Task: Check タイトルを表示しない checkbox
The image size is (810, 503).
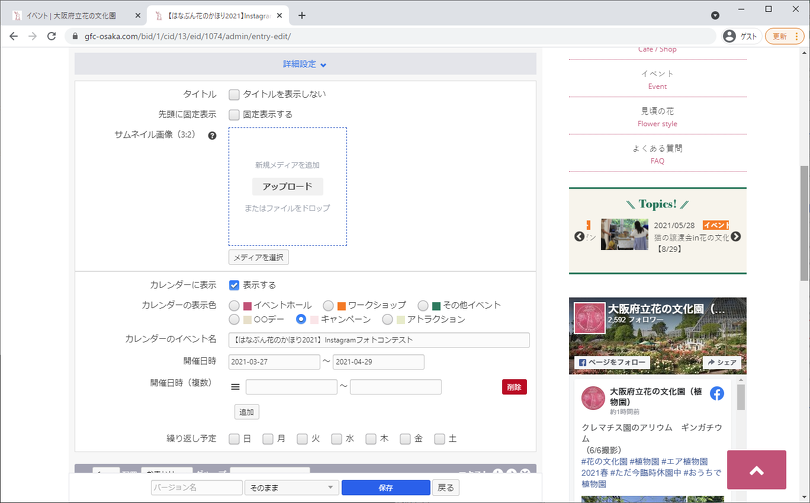Action: point(234,94)
